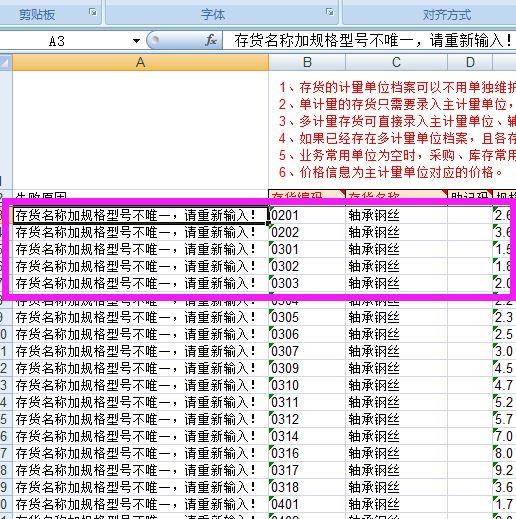Click the red note line starting 6、价格信息
Screen dimensions: 516x519
[391, 172]
